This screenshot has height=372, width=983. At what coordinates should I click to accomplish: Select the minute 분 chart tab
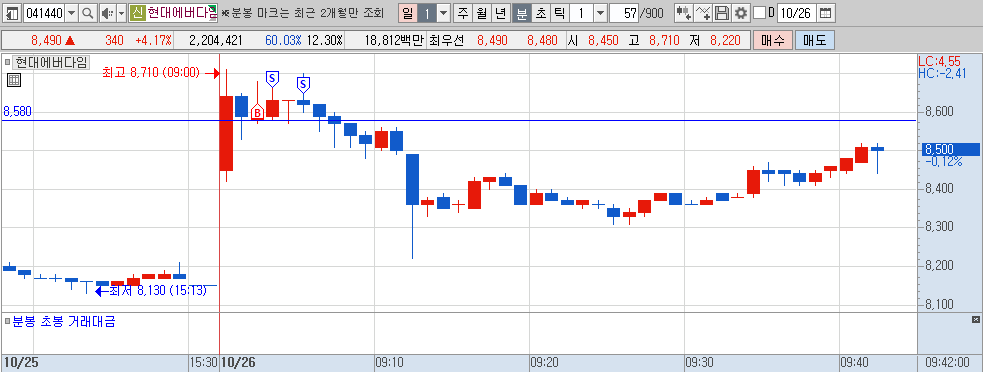(522, 13)
